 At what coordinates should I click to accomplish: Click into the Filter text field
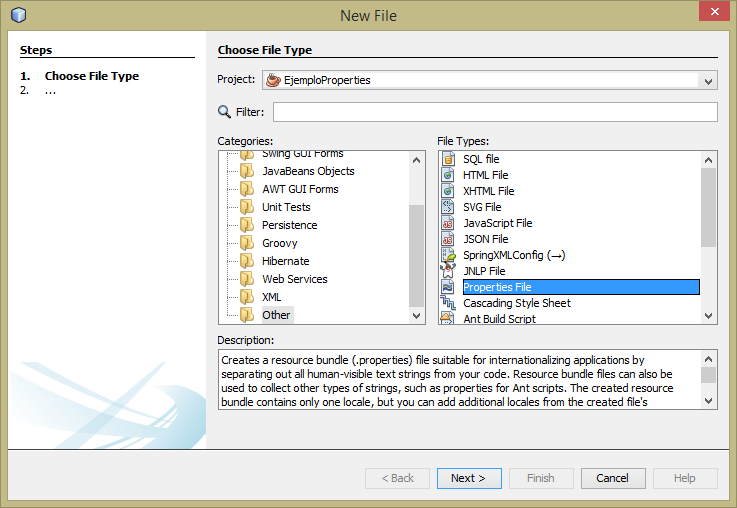495,112
